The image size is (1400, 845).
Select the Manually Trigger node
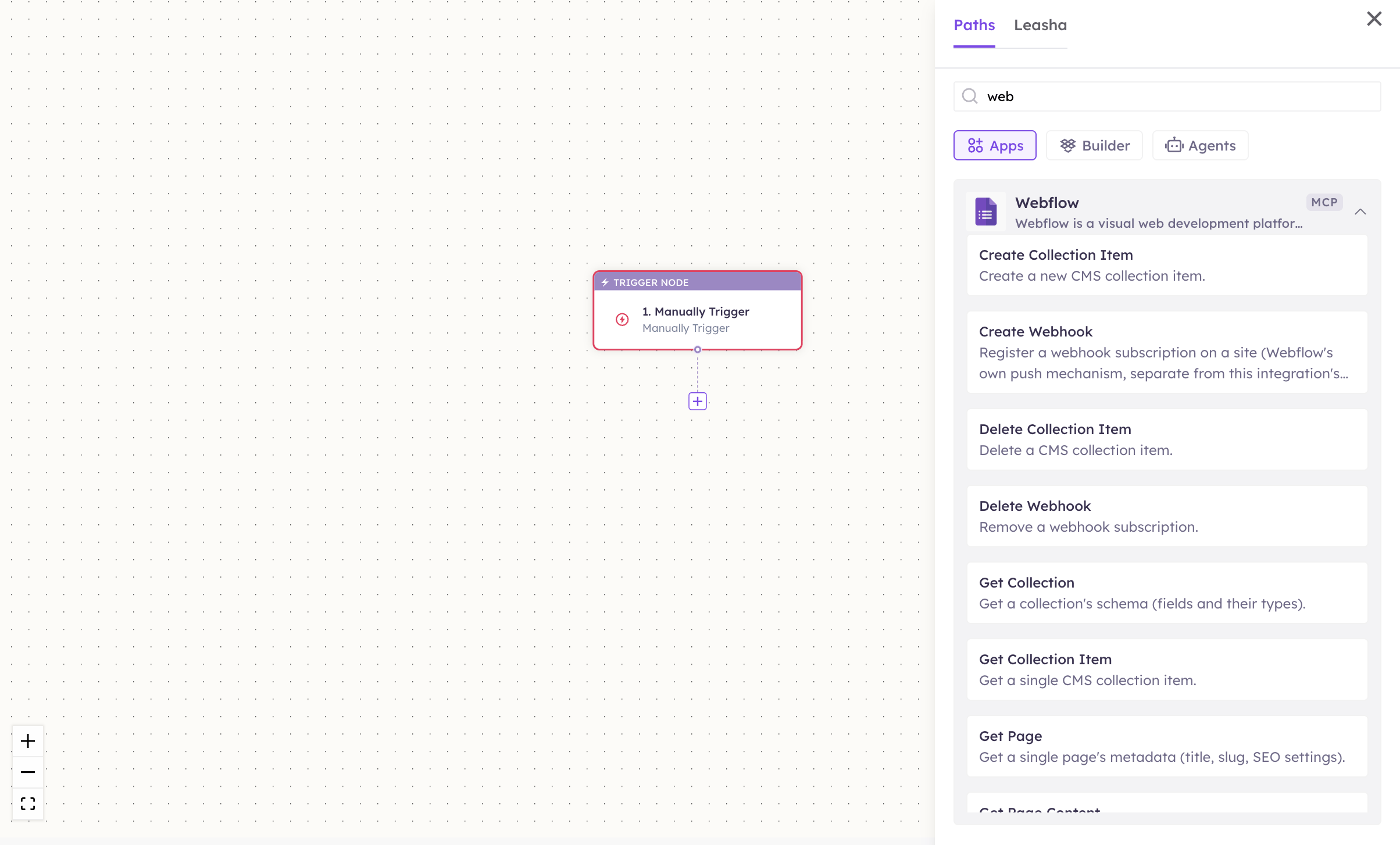click(698, 311)
